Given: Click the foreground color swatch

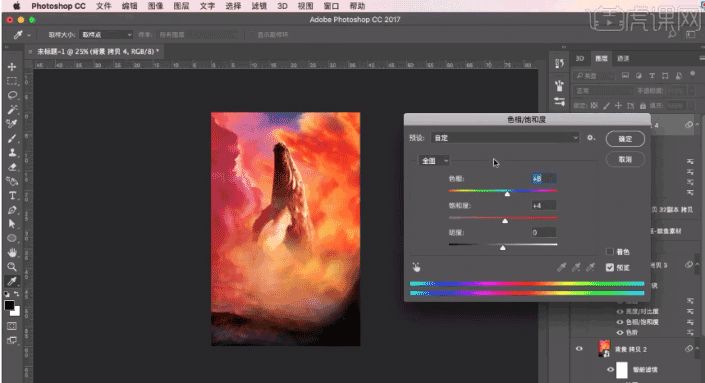Looking at the screenshot, I should pos(9,306).
